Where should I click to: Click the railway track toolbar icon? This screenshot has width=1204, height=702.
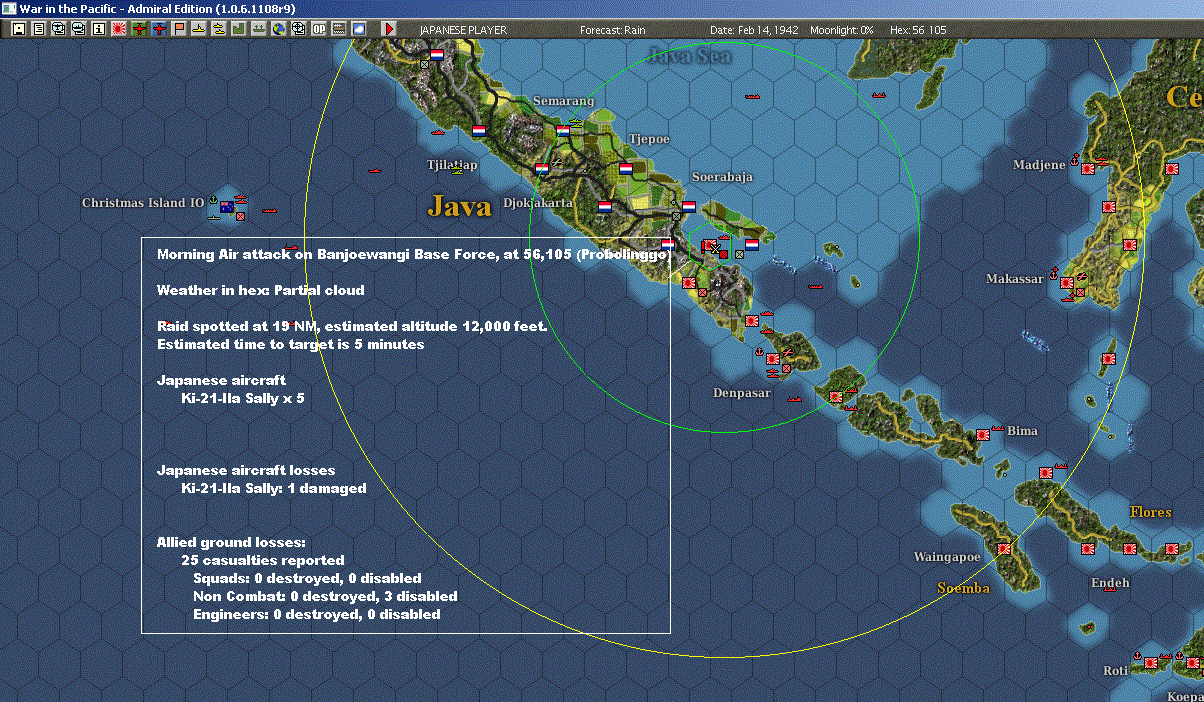tap(339, 29)
